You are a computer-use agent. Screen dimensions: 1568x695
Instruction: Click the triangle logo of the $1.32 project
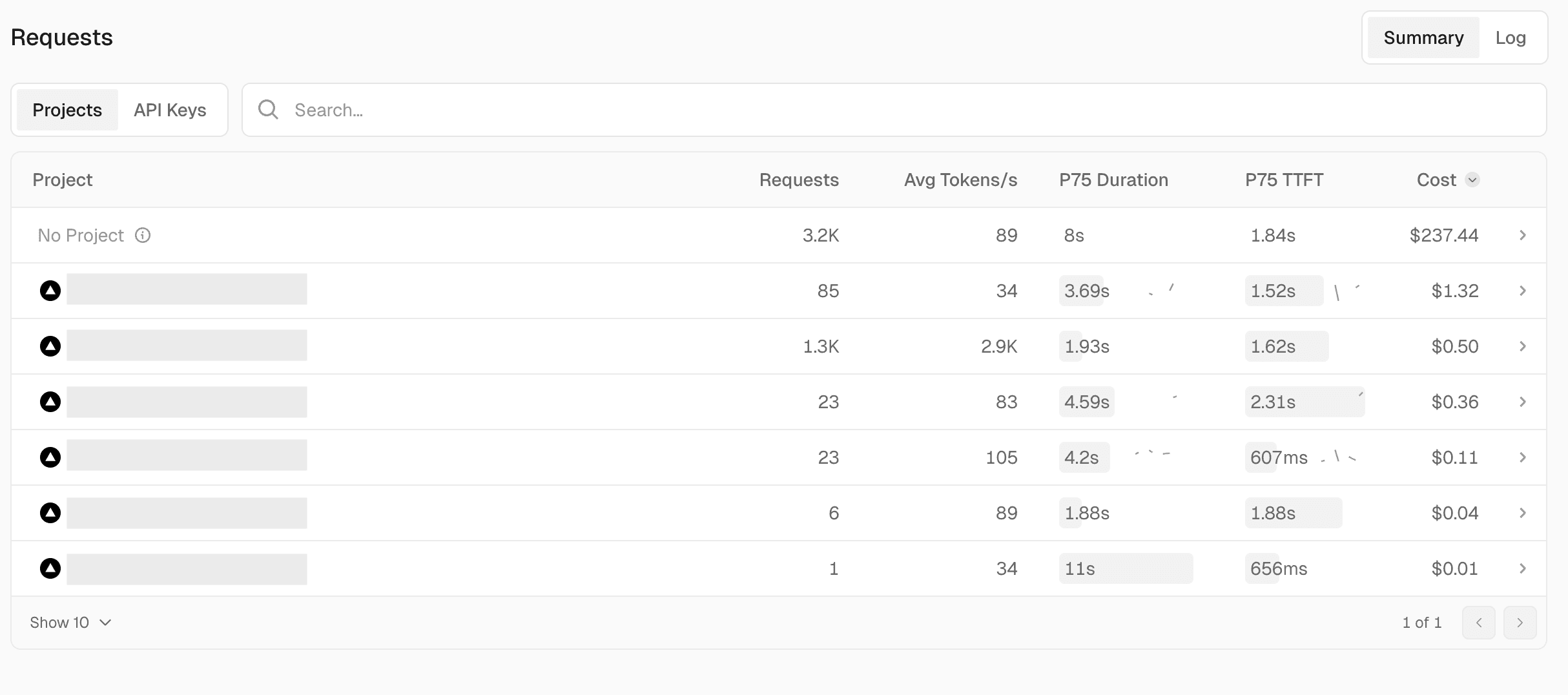(x=50, y=291)
